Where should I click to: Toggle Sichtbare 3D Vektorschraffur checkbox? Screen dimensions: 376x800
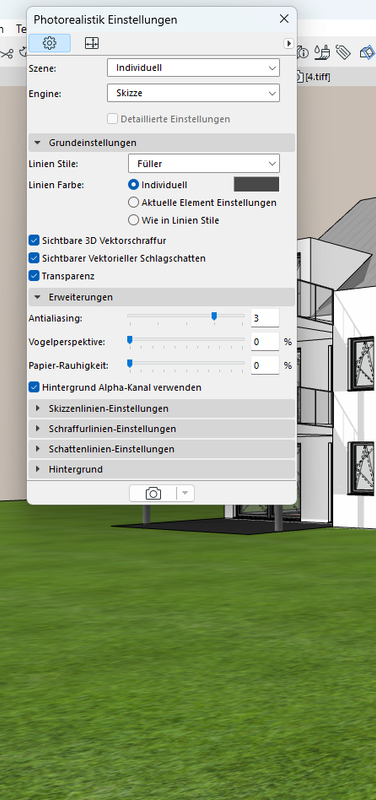point(34,240)
